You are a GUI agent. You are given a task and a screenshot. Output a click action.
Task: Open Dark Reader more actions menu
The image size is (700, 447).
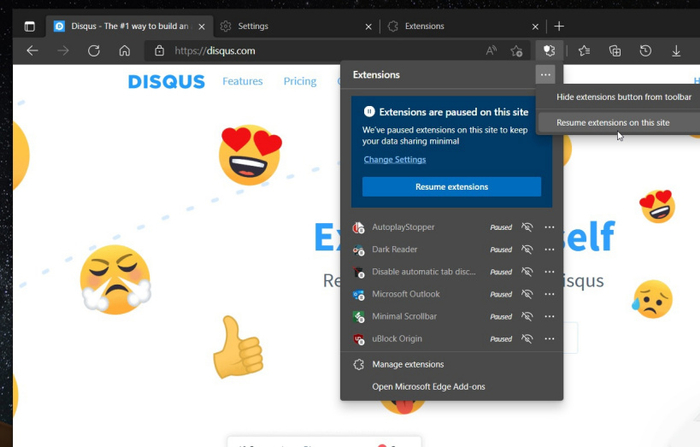550,250
